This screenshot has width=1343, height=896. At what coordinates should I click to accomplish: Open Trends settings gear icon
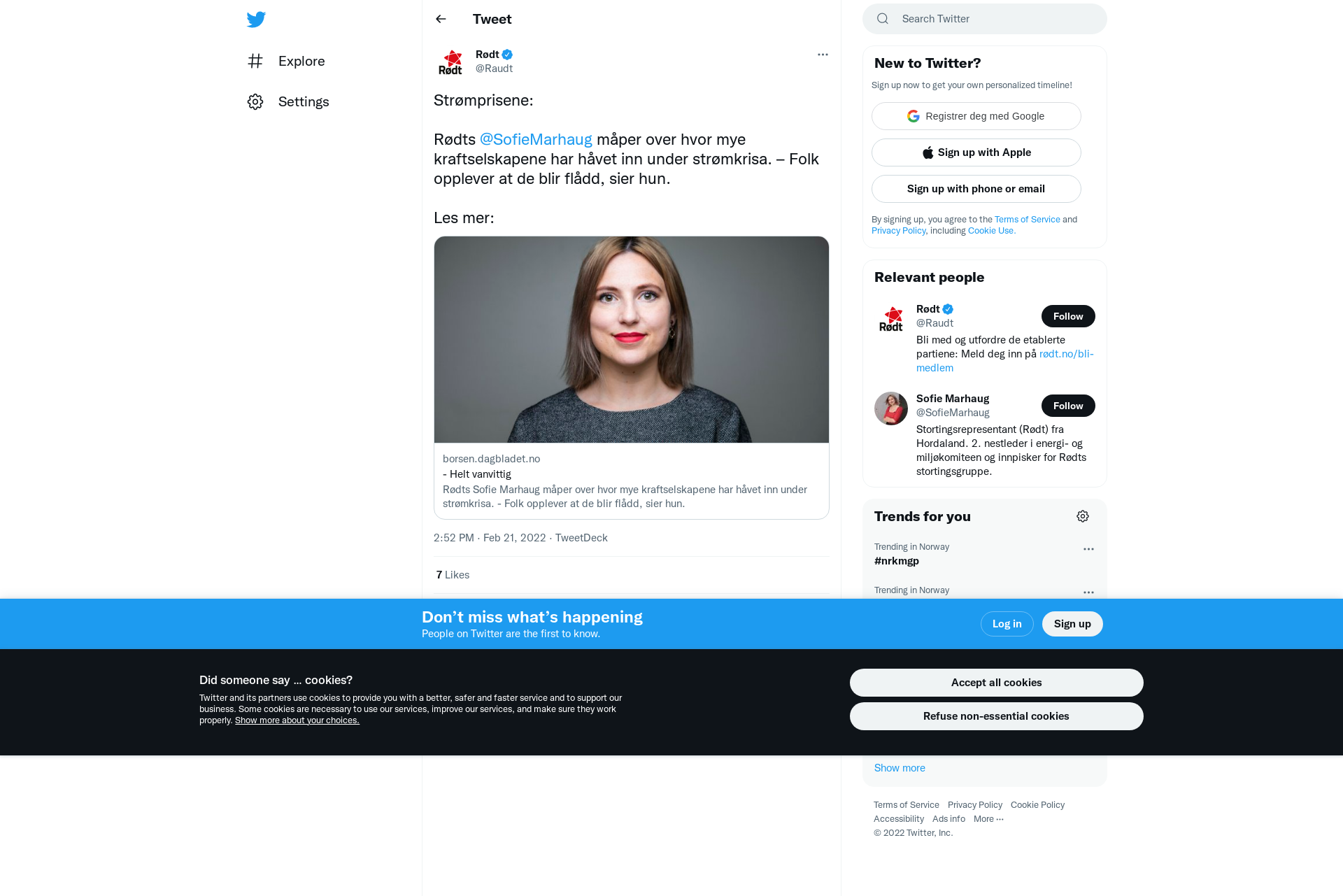[x=1083, y=516]
